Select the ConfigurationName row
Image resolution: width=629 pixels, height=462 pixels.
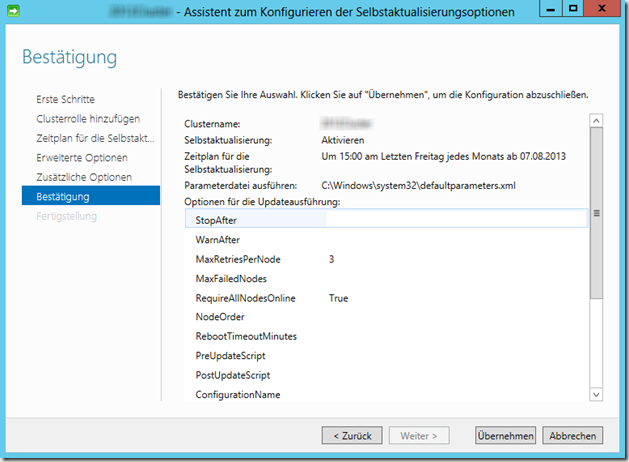[386, 394]
